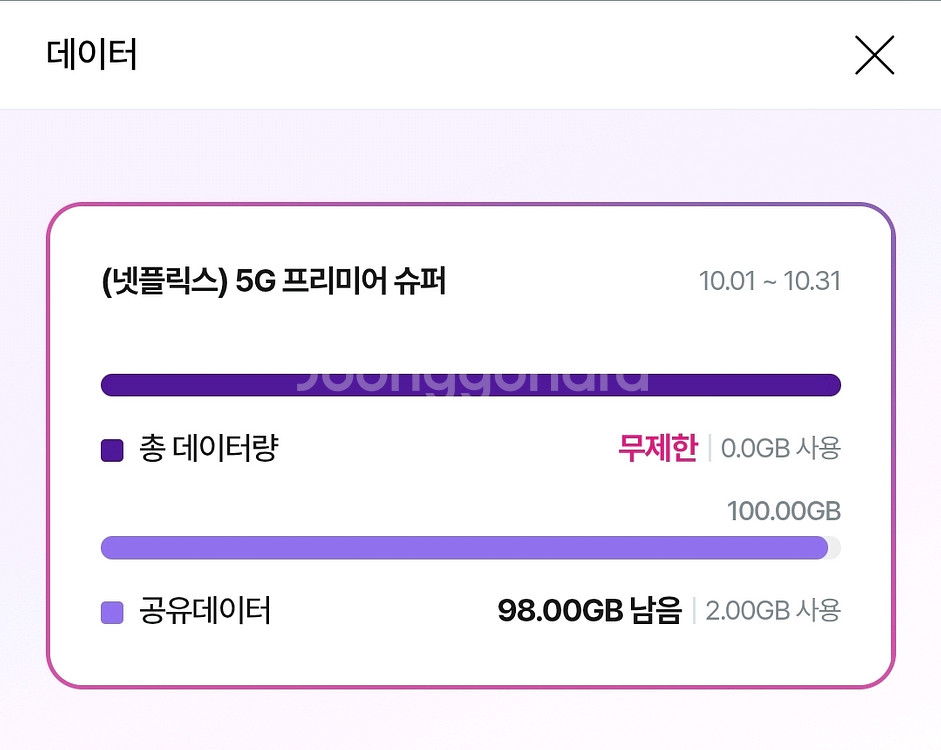Click the 10.01 start date
Viewport: 941px width, 750px height.
727,282
